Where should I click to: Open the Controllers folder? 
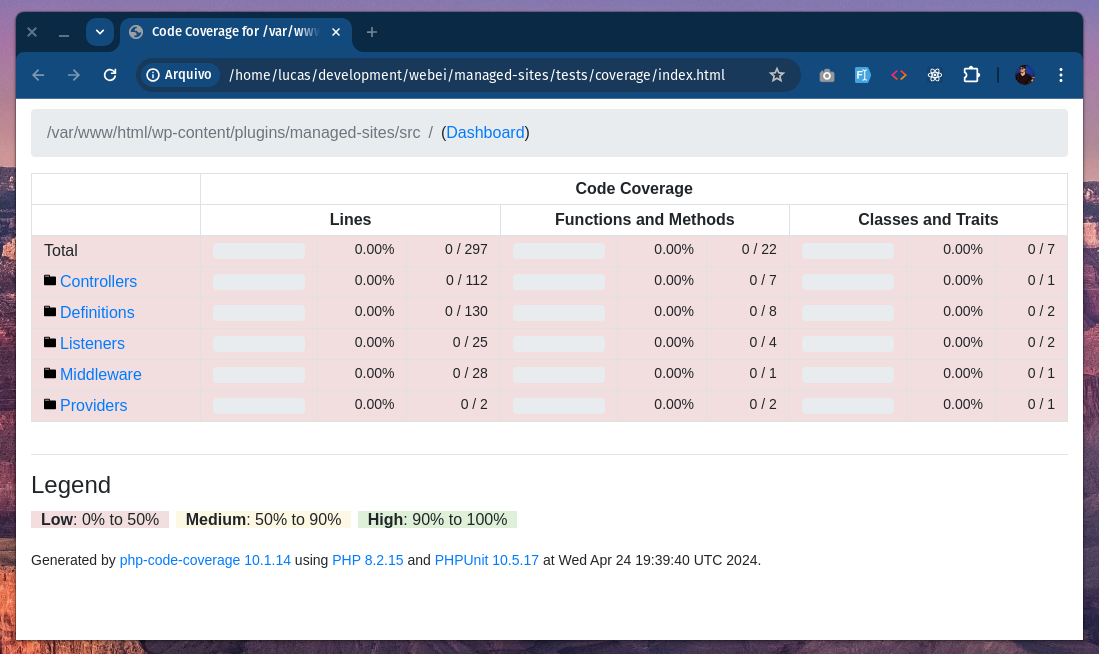tap(98, 281)
